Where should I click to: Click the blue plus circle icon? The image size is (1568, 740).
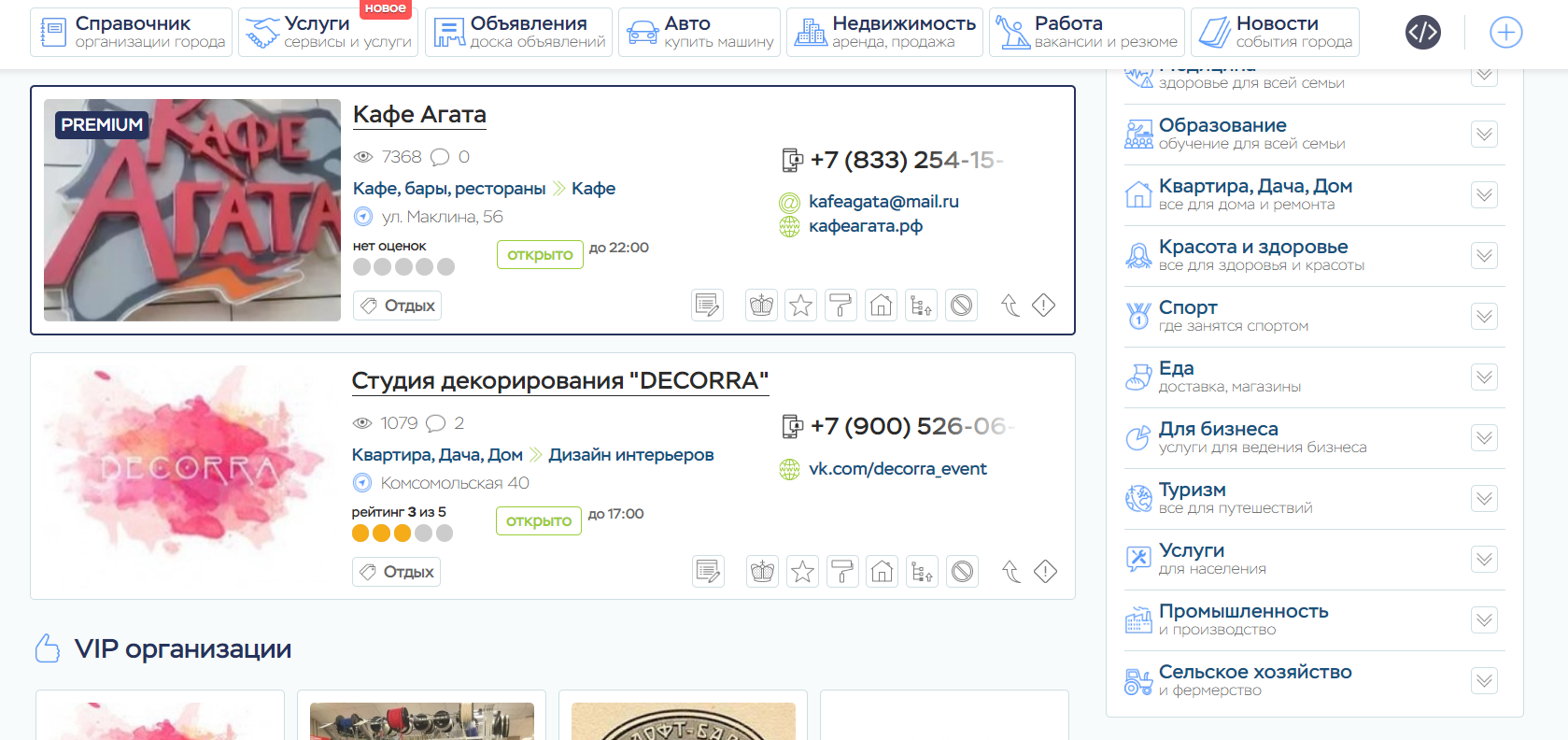coord(1505,33)
